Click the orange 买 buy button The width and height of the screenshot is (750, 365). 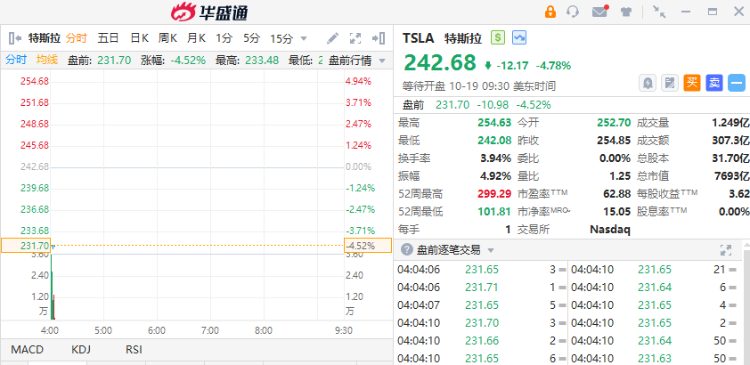click(x=692, y=83)
